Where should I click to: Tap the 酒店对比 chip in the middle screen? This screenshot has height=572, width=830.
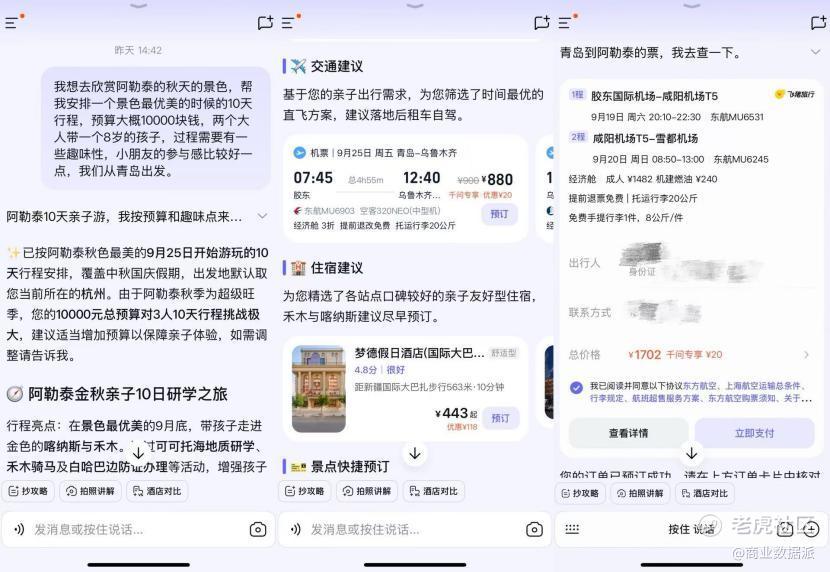coord(434,491)
